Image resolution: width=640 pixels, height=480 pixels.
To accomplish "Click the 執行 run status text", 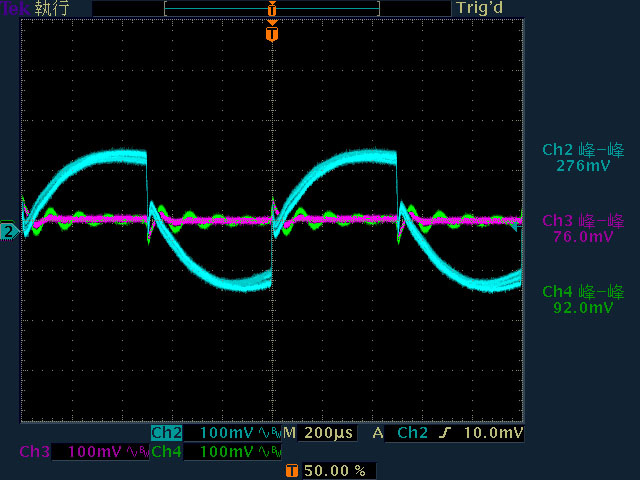I will (x=52, y=8).
